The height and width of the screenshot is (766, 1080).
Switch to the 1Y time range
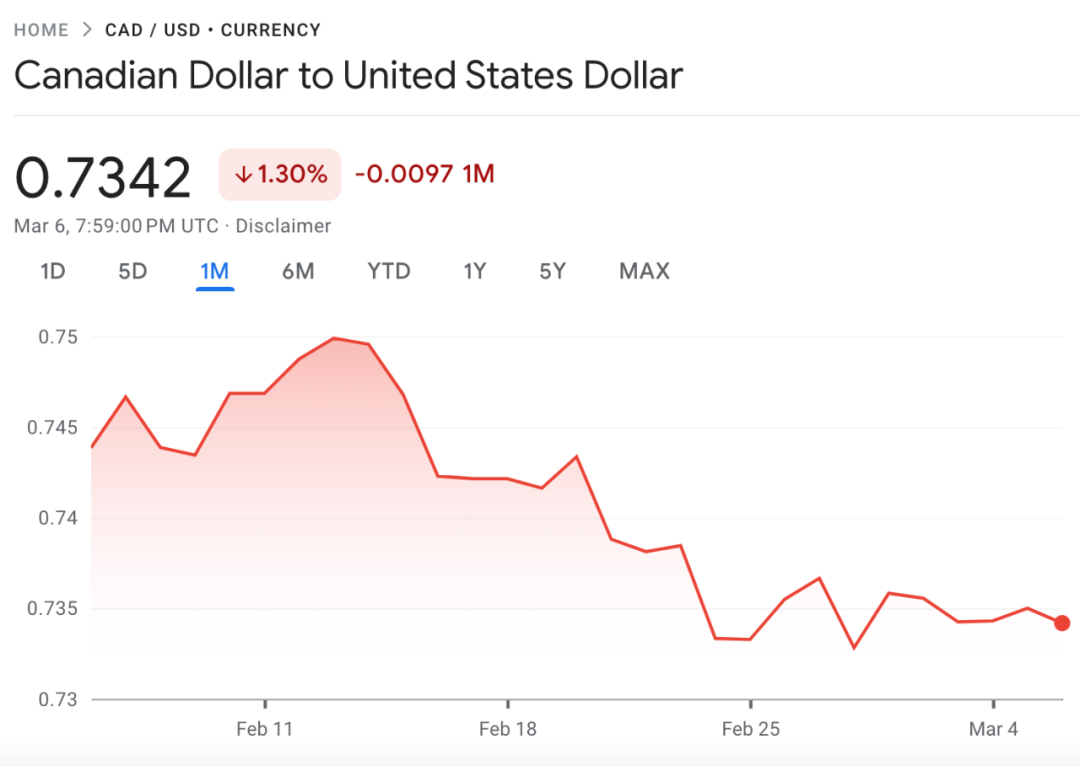475,271
